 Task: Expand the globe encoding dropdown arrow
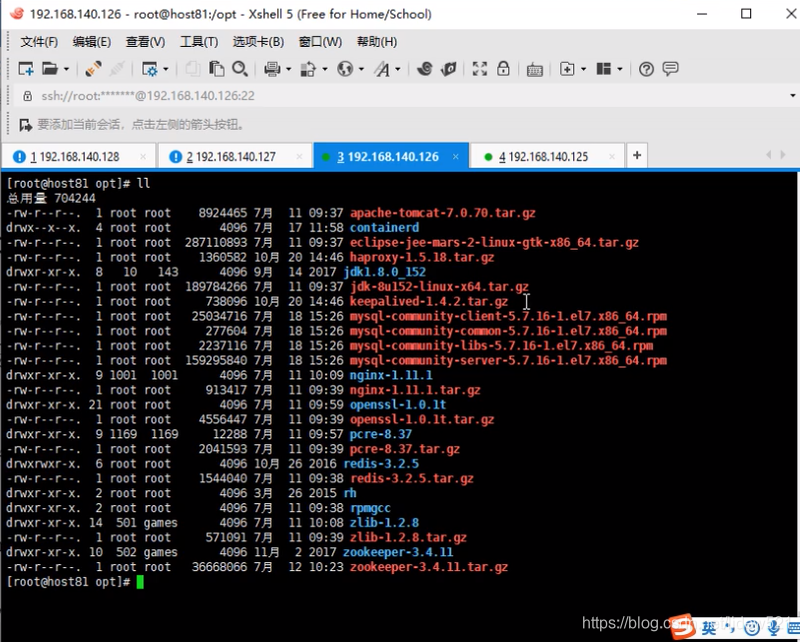[x=361, y=69]
